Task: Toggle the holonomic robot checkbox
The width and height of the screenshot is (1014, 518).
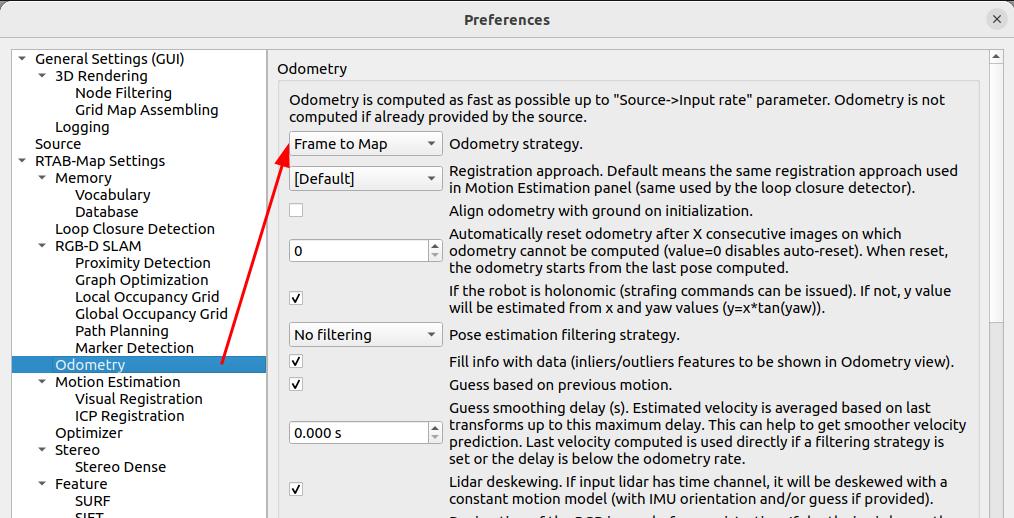Action: pyautogui.click(x=296, y=298)
